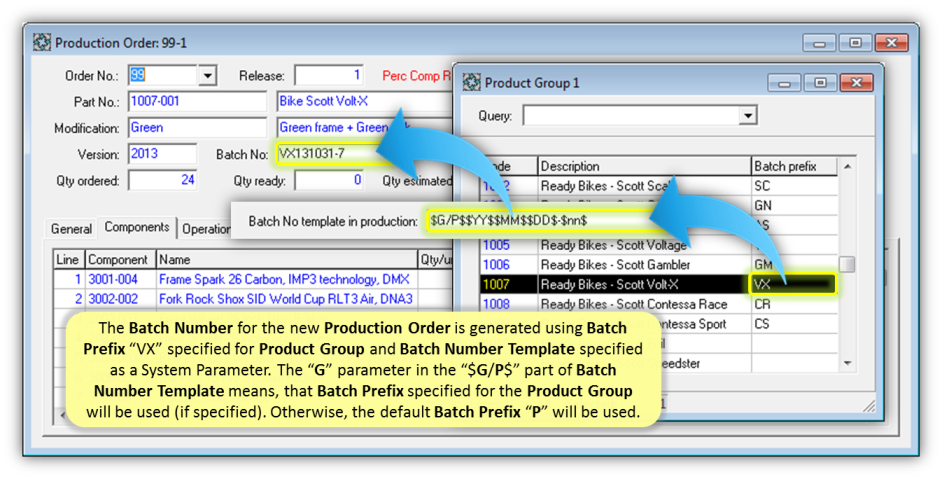
Task: Maximize the Production Order window
Action: tap(855, 43)
